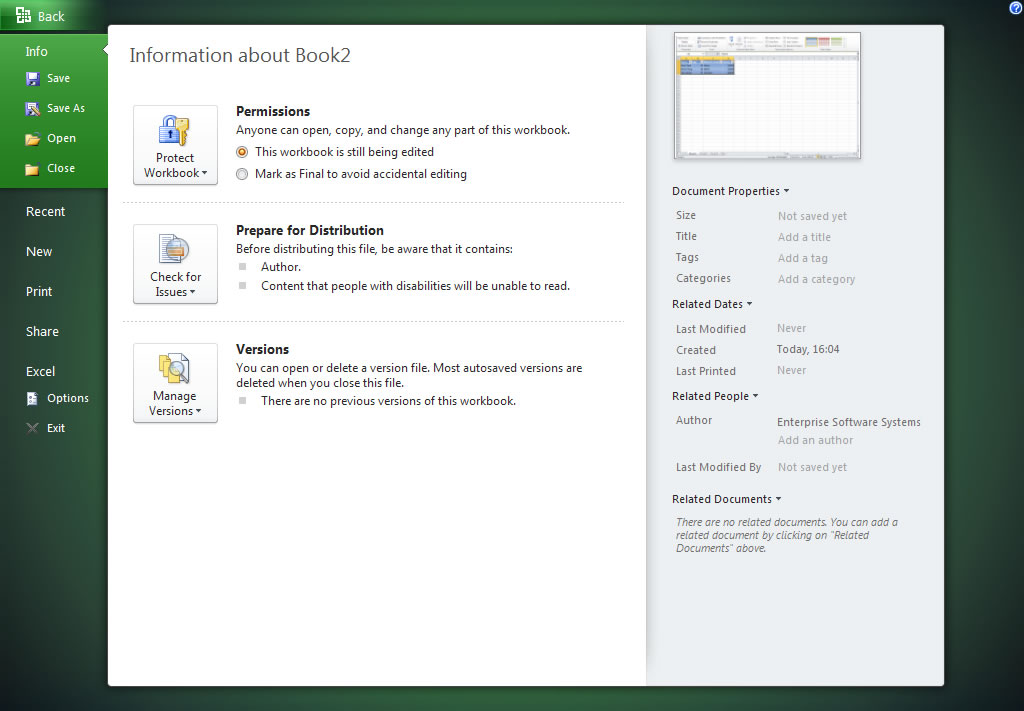Click the Open menu label

click(61, 138)
